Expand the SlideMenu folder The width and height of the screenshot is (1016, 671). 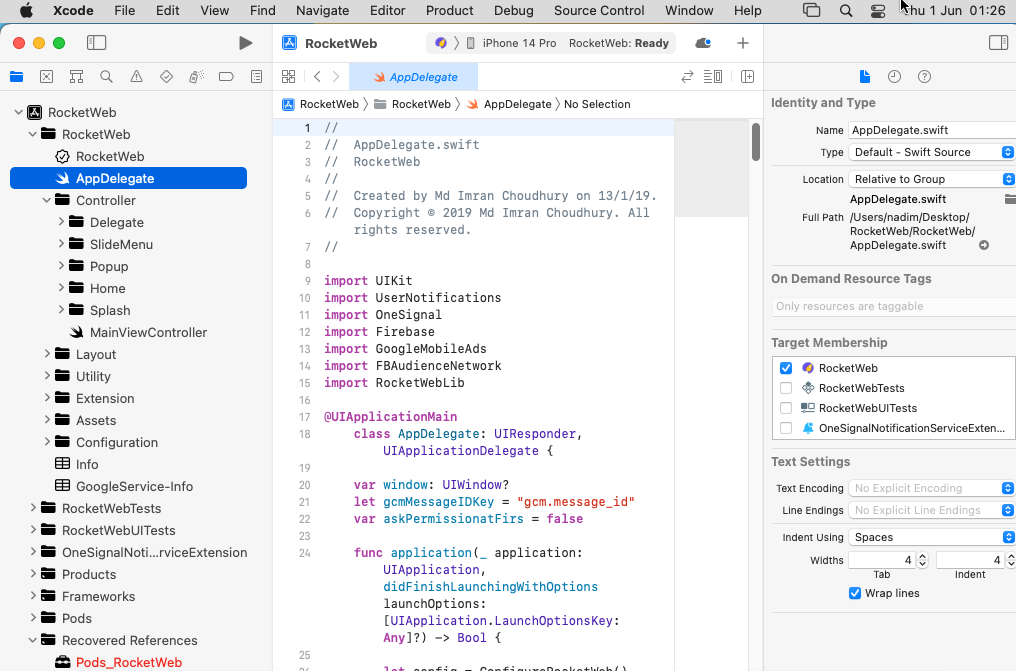pos(61,244)
